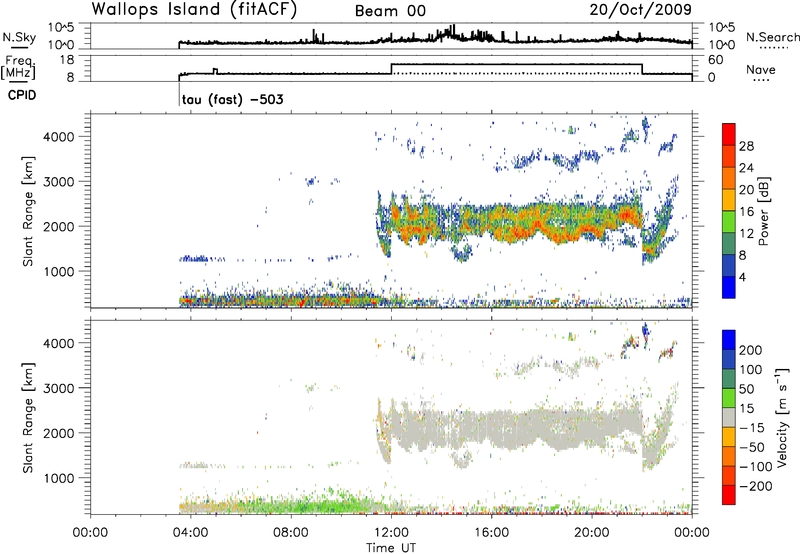Click the '-50' label on the Velocity colorbar
Image resolution: width=800 pixels, height=554 pixels.
(752, 447)
